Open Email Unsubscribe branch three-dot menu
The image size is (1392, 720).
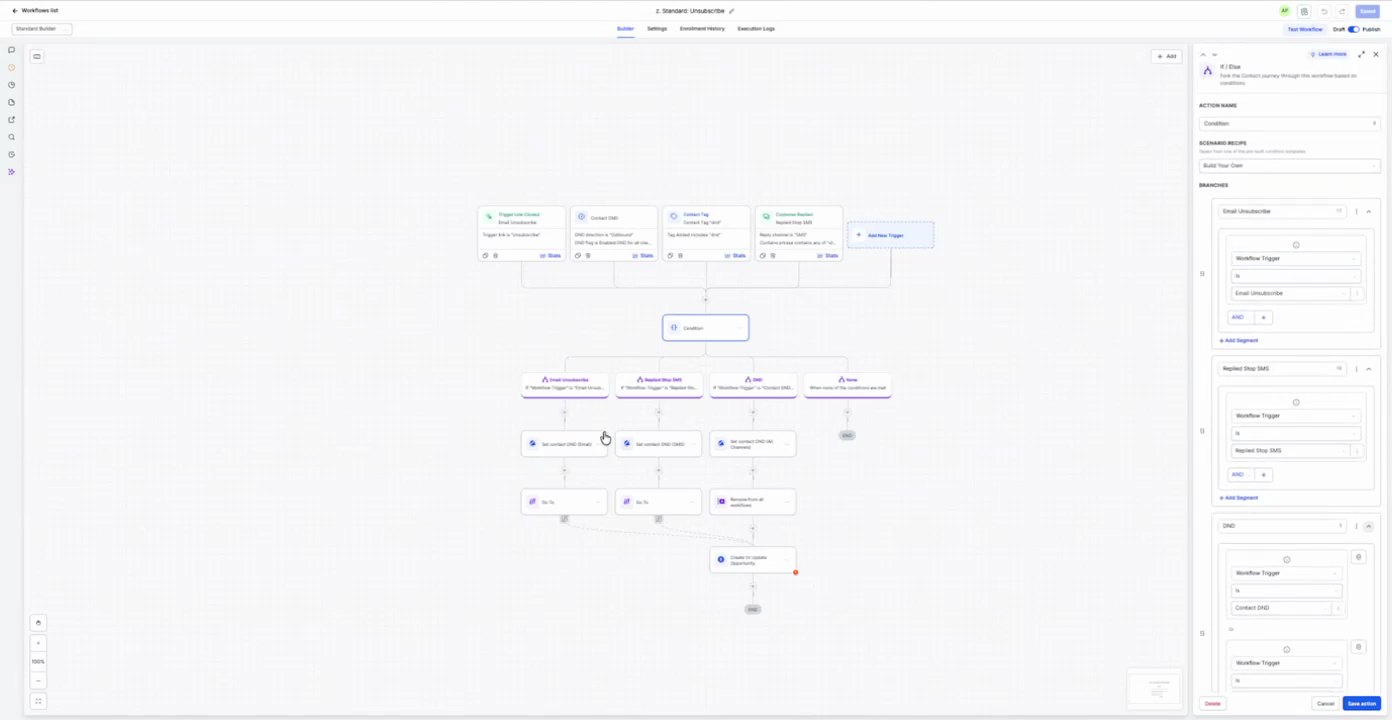(x=1356, y=211)
